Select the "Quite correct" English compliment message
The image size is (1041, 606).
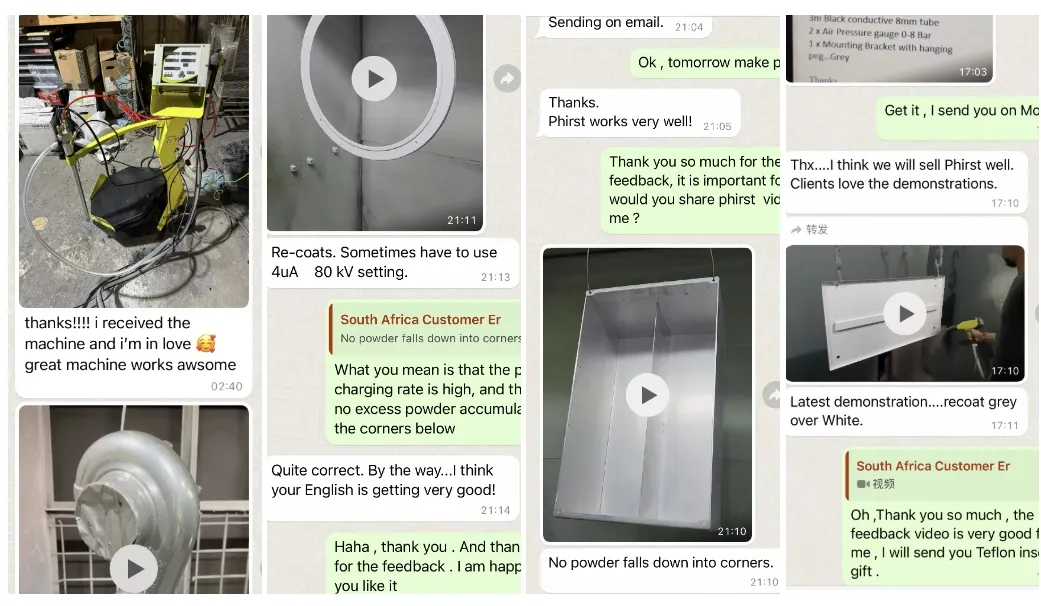click(x=391, y=481)
